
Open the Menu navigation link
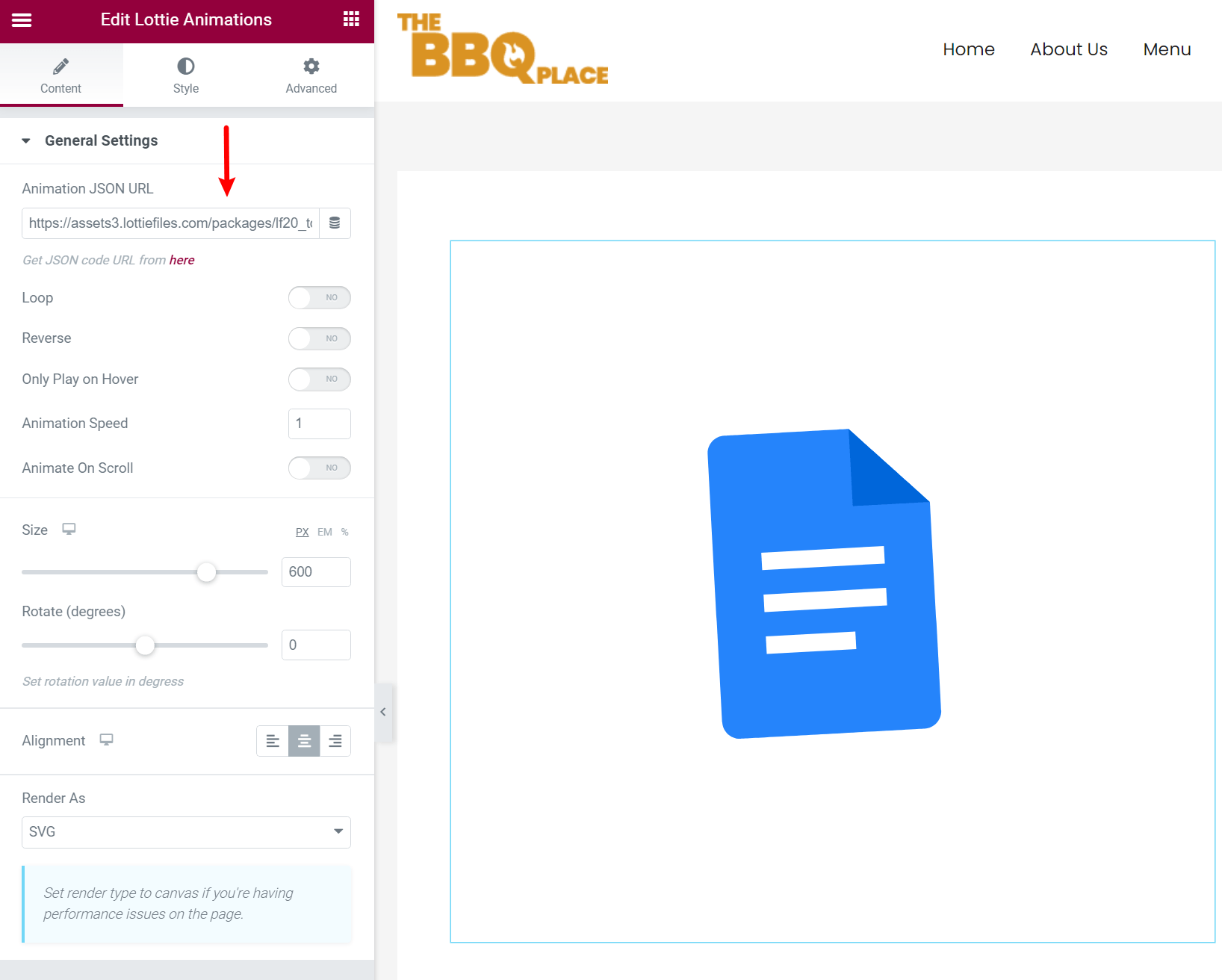(x=1167, y=49)
